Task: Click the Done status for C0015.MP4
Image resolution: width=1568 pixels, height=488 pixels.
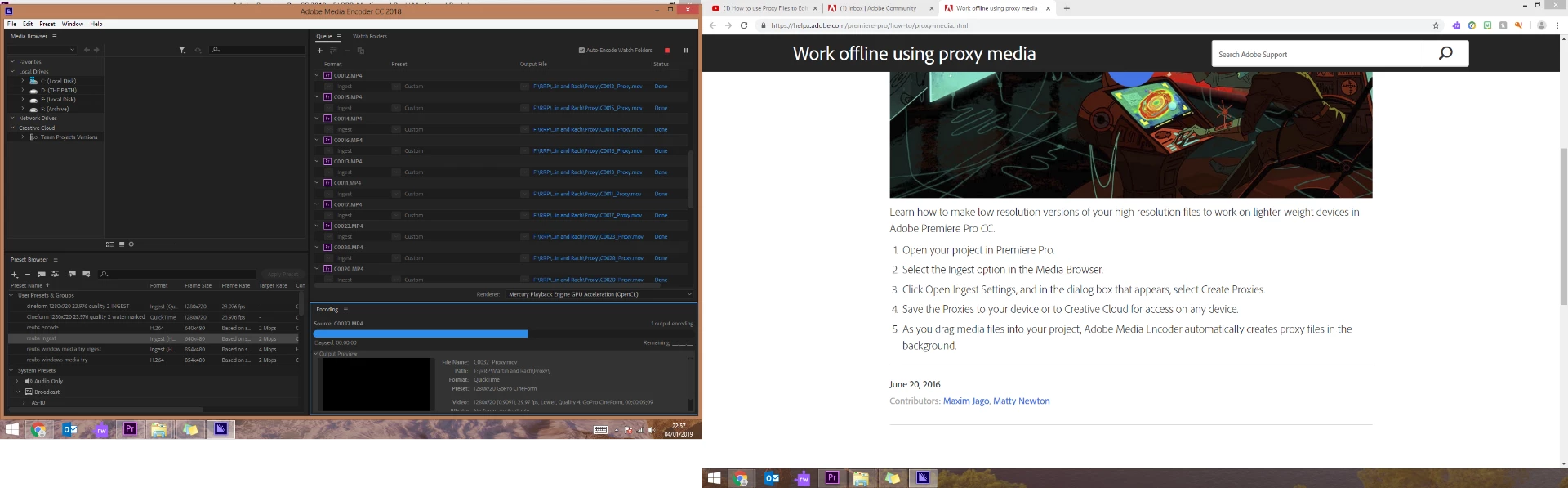Action: [x=661, y=108]
